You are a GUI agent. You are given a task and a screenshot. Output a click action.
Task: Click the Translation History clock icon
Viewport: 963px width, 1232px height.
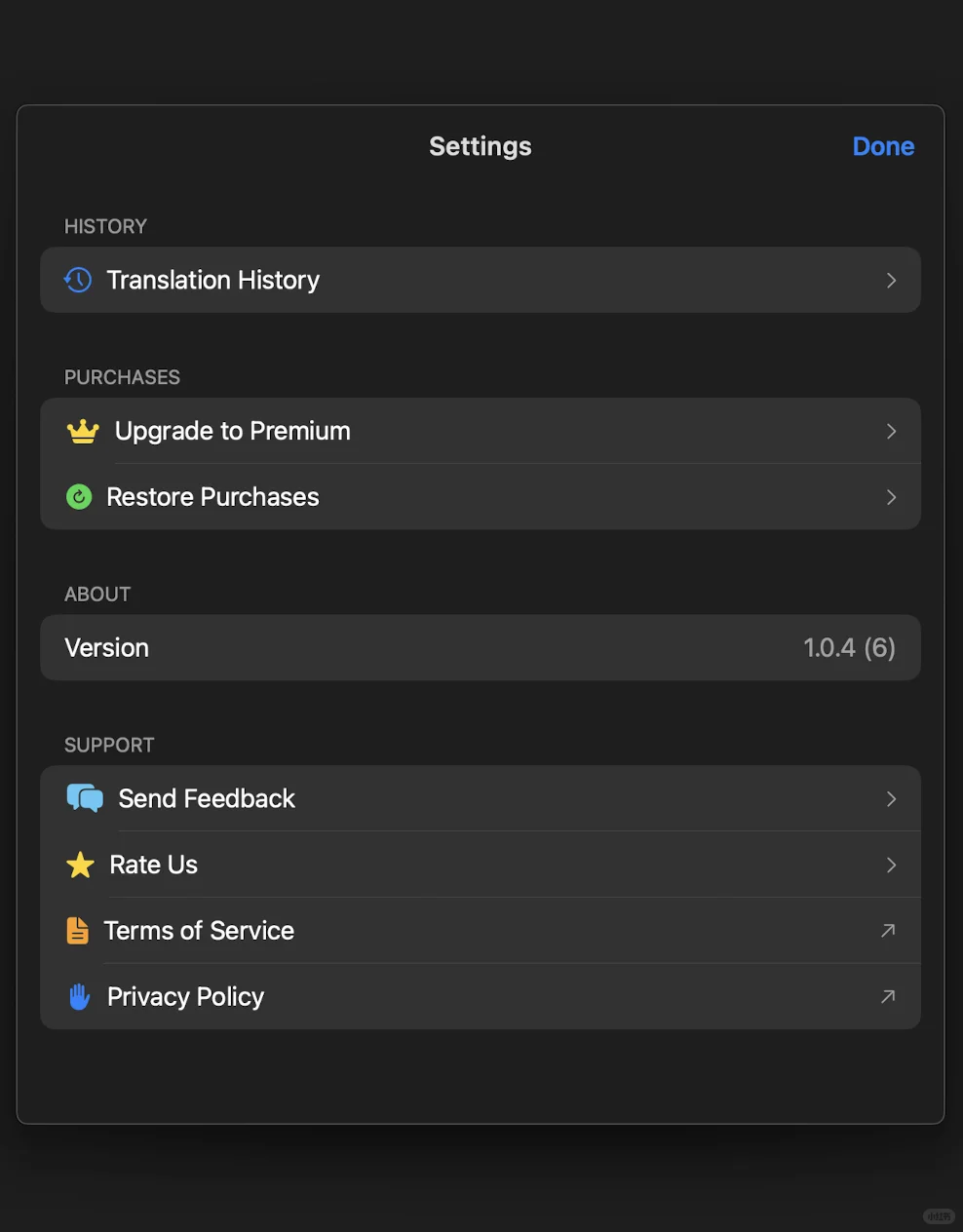[78, 281]
